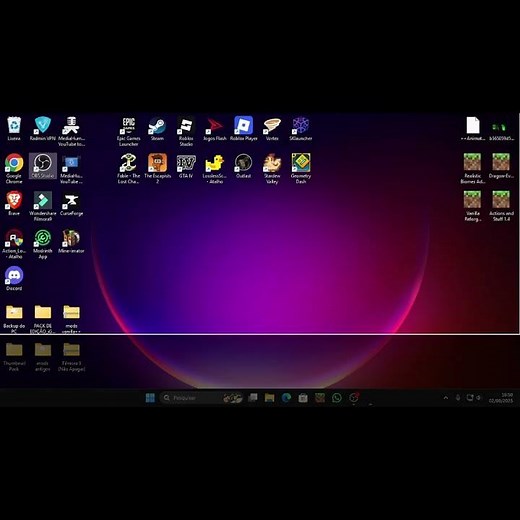Select the Dragon Minecraft addon file

(x=501, y=166)
